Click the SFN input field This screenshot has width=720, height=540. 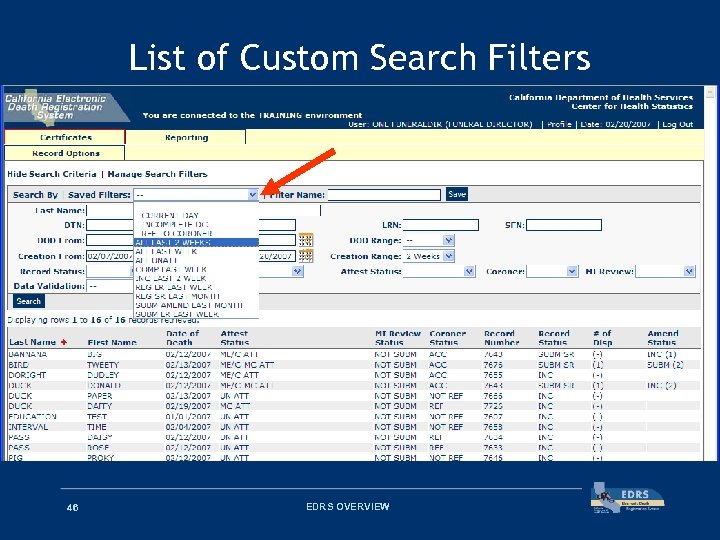564,225
